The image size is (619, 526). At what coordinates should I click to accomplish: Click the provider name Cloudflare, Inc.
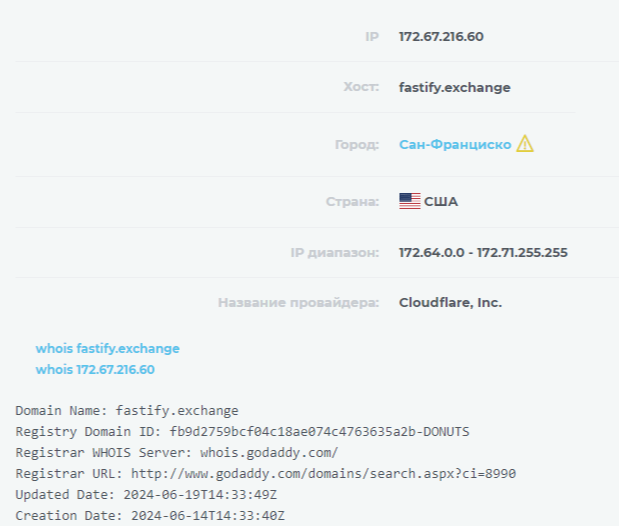[450, 303]
